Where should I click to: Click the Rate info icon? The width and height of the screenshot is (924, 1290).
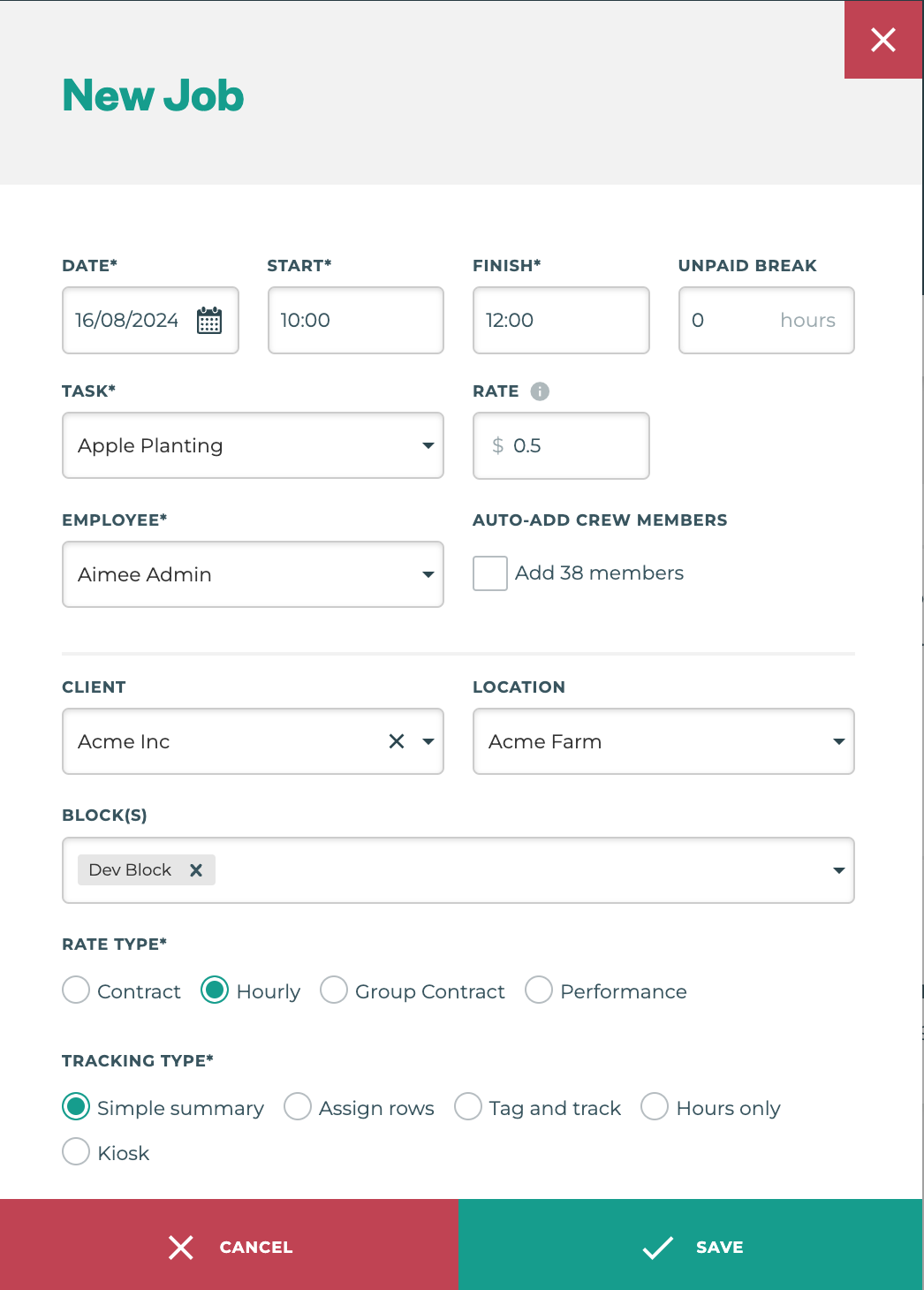point(540,391)
